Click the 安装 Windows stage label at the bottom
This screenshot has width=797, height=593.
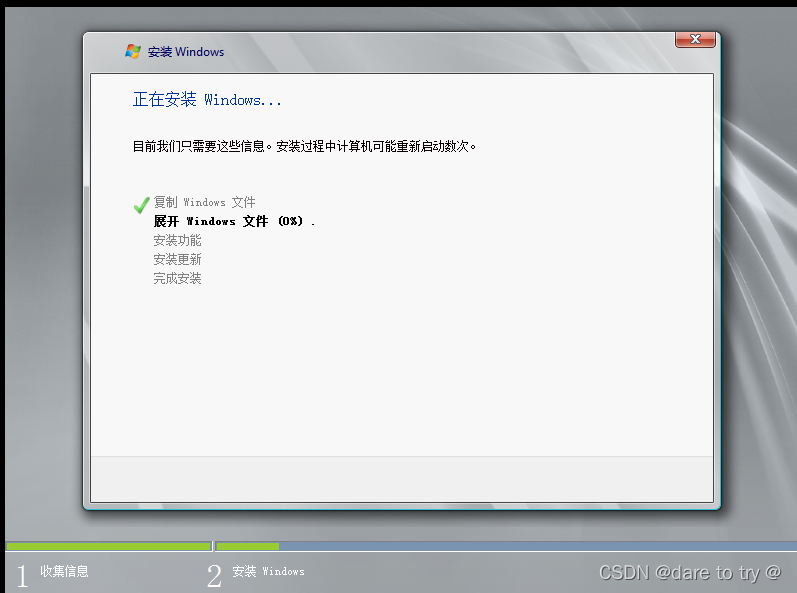click(x=268, y=571)
